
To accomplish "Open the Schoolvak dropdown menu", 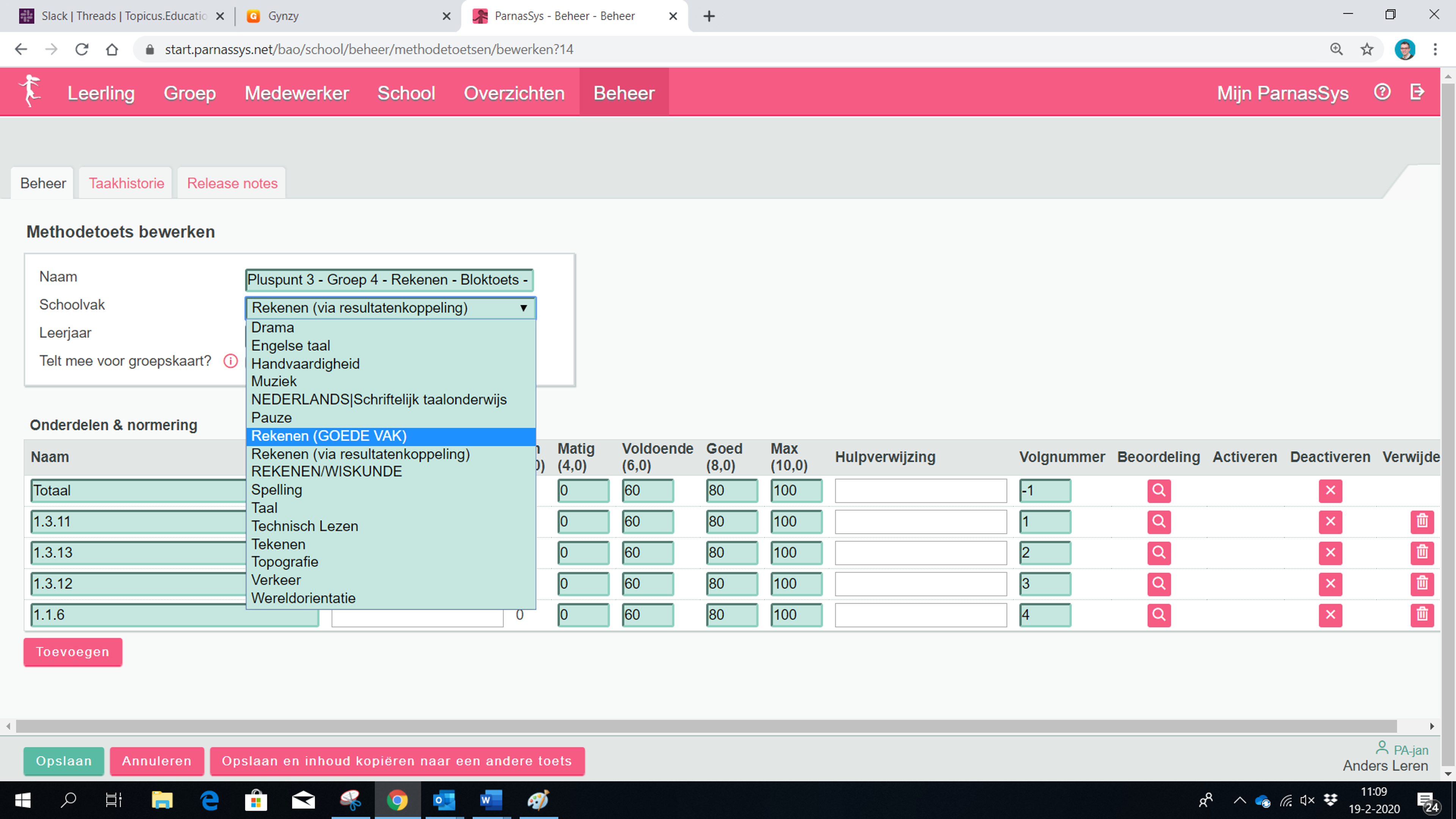I will [x=390, y=307].
